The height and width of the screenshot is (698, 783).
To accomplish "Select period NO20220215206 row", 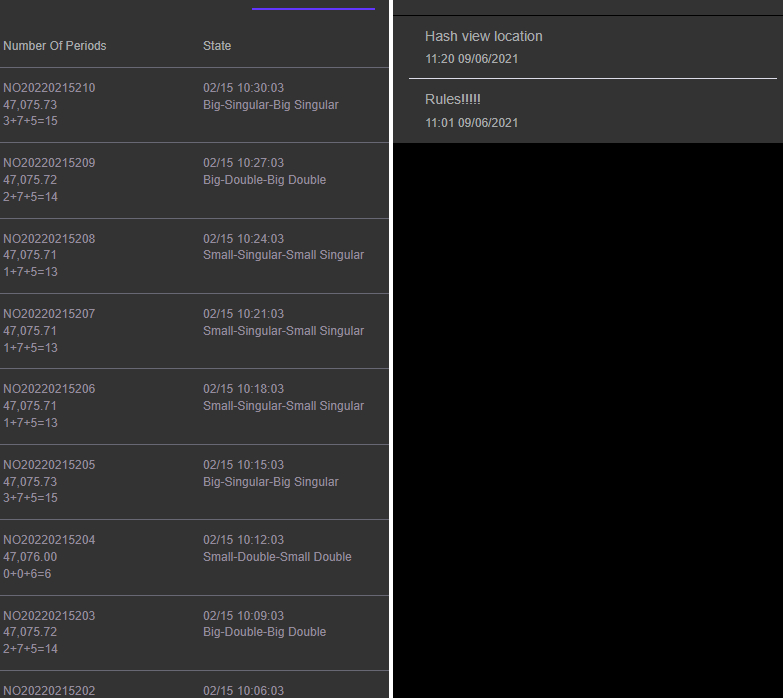I will 194,406.
